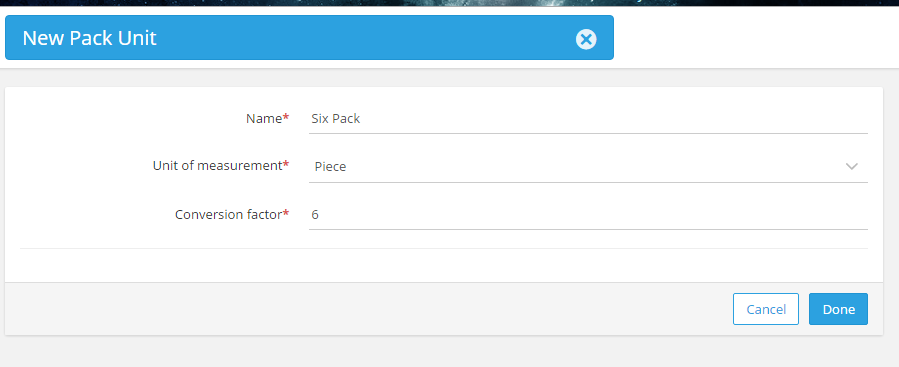Click empty blue header bar area

click(x=367, y=38)
